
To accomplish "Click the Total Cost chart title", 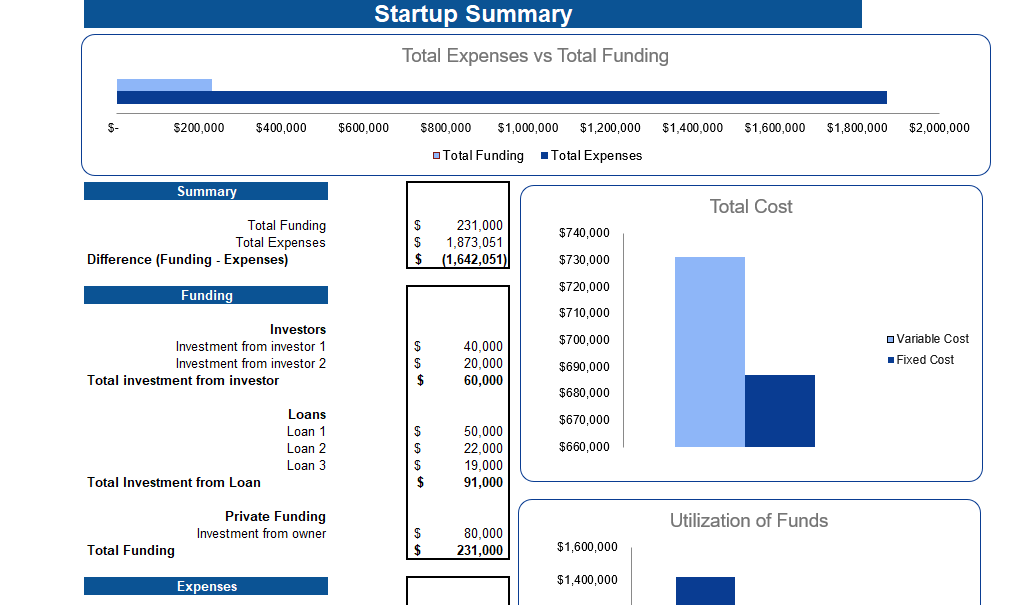I will [x=750, y=207].
